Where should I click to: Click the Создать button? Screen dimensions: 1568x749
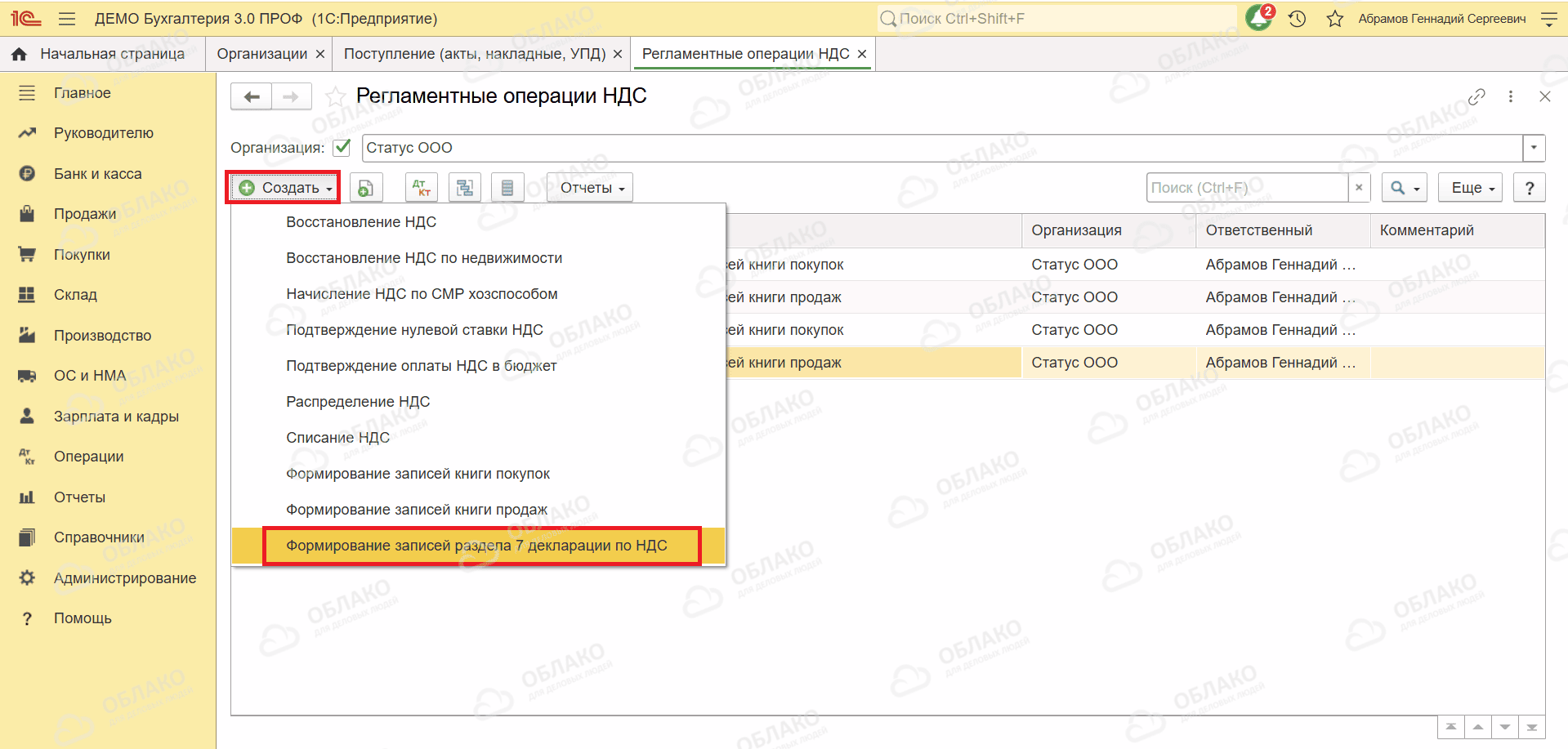tap(284, 188)
